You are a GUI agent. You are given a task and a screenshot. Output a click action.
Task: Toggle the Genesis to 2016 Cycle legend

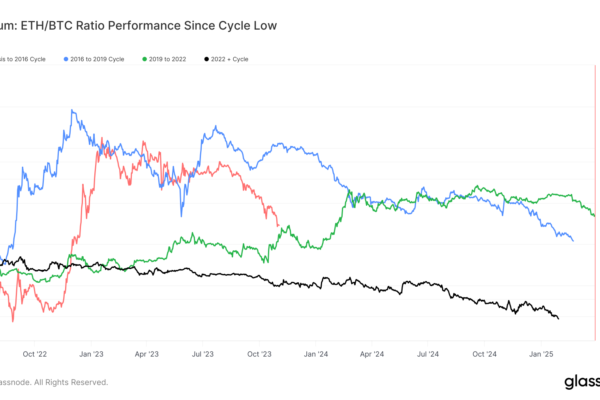(25, 60)
